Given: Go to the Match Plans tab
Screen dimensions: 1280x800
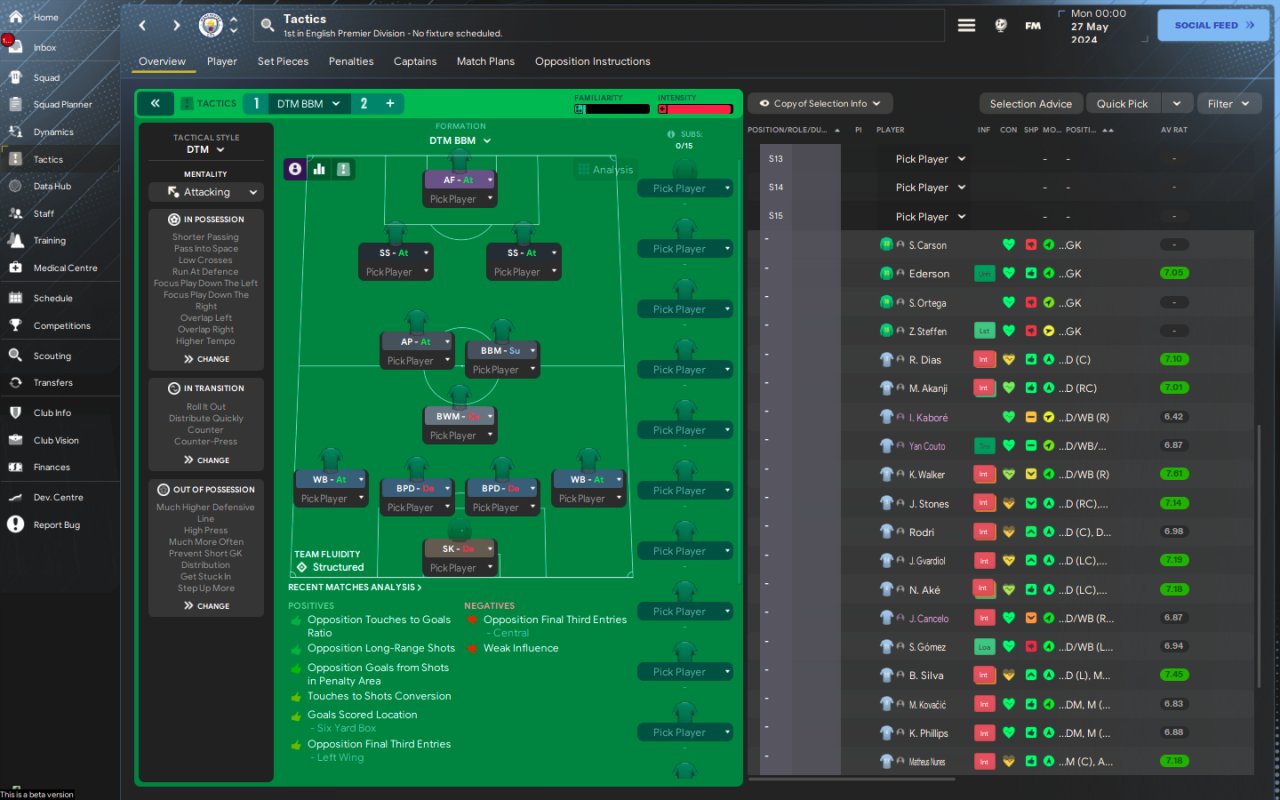Looking at the screenshot, I should pos(486,61).
